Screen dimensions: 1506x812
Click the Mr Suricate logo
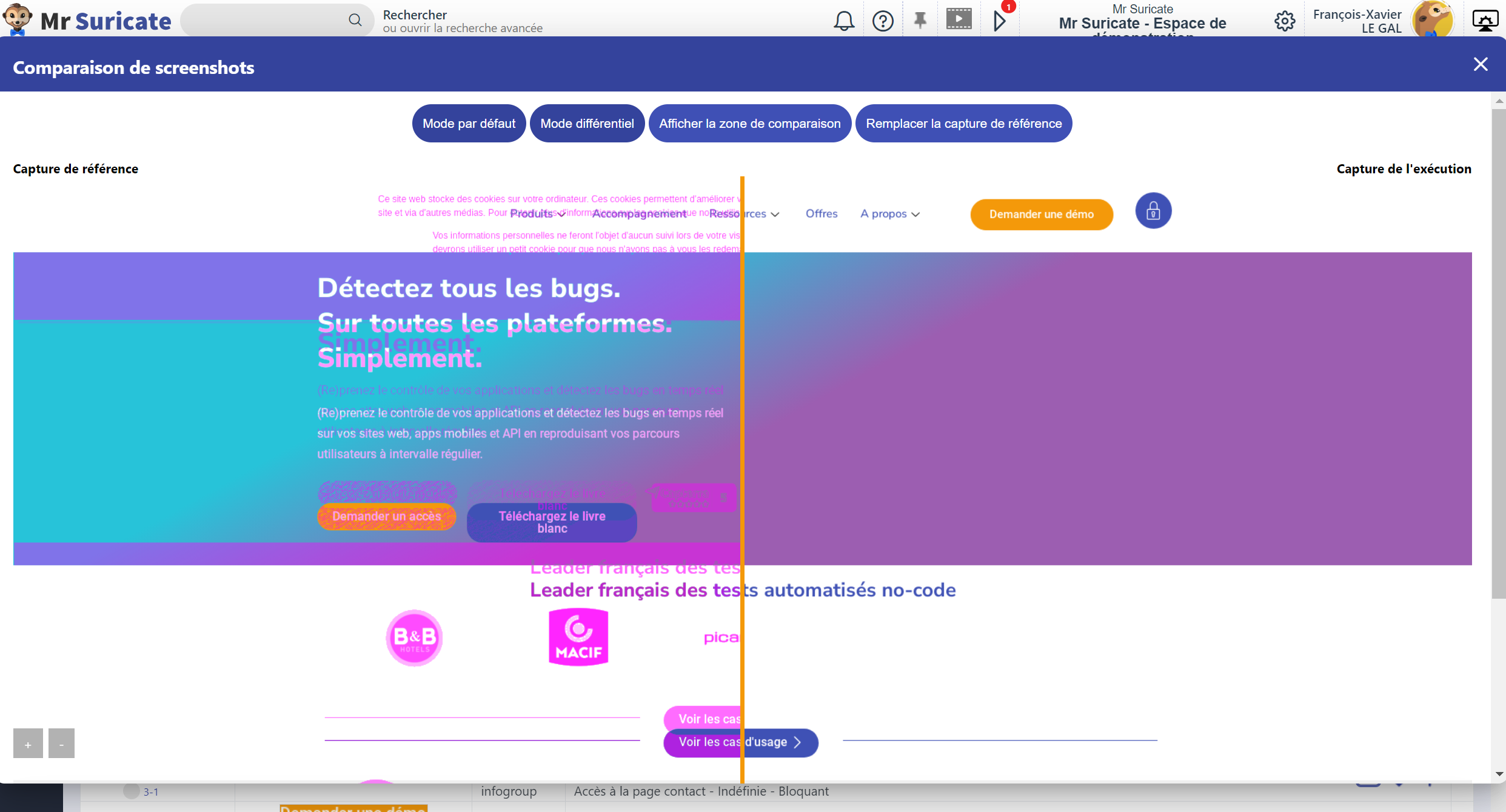(x=87, y=20)
